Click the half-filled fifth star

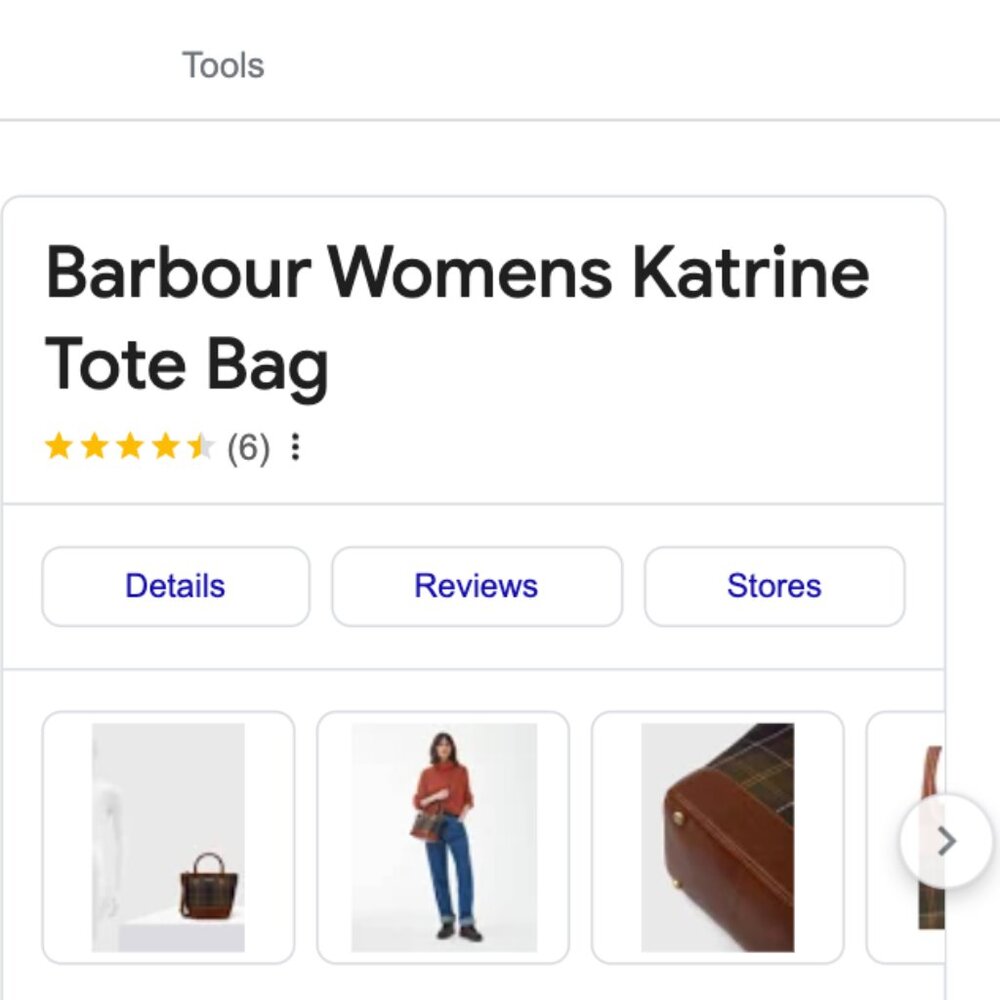202,446
